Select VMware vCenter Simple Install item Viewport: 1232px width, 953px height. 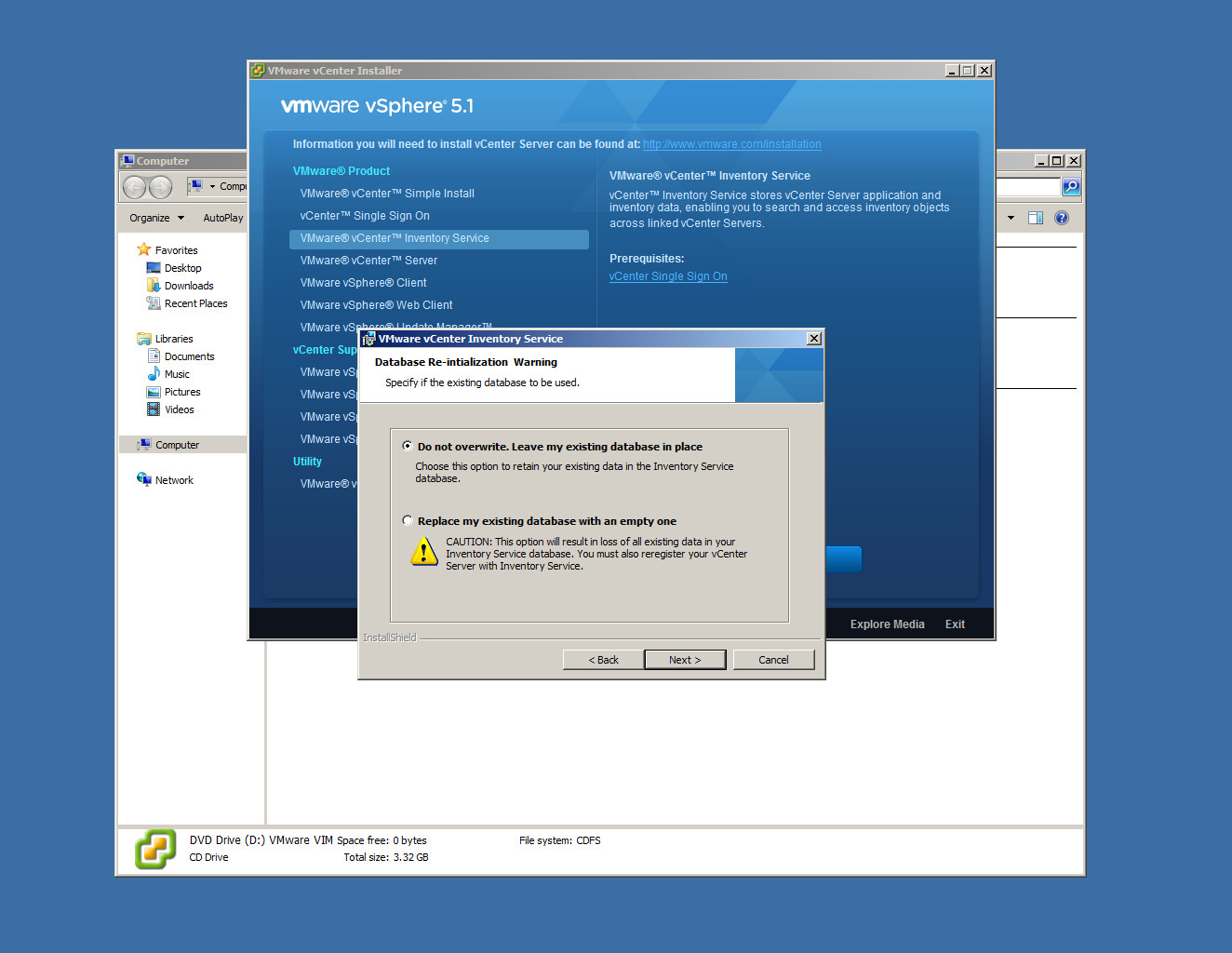pos(387,194)
